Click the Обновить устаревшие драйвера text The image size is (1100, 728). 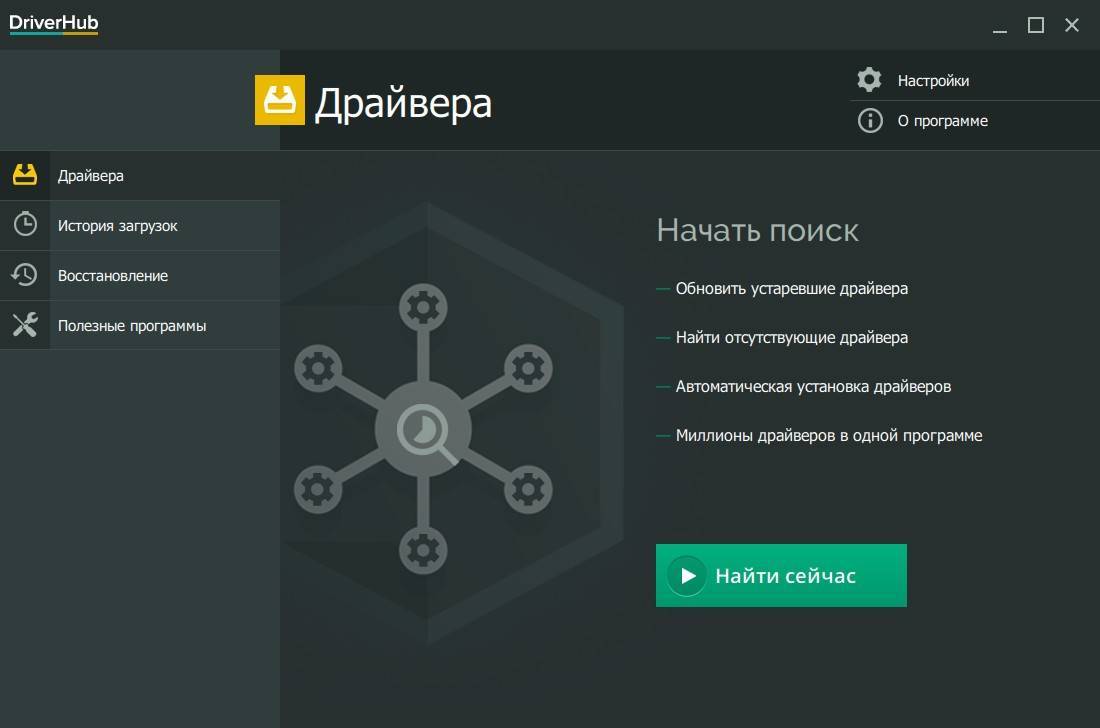coord(791,289)
